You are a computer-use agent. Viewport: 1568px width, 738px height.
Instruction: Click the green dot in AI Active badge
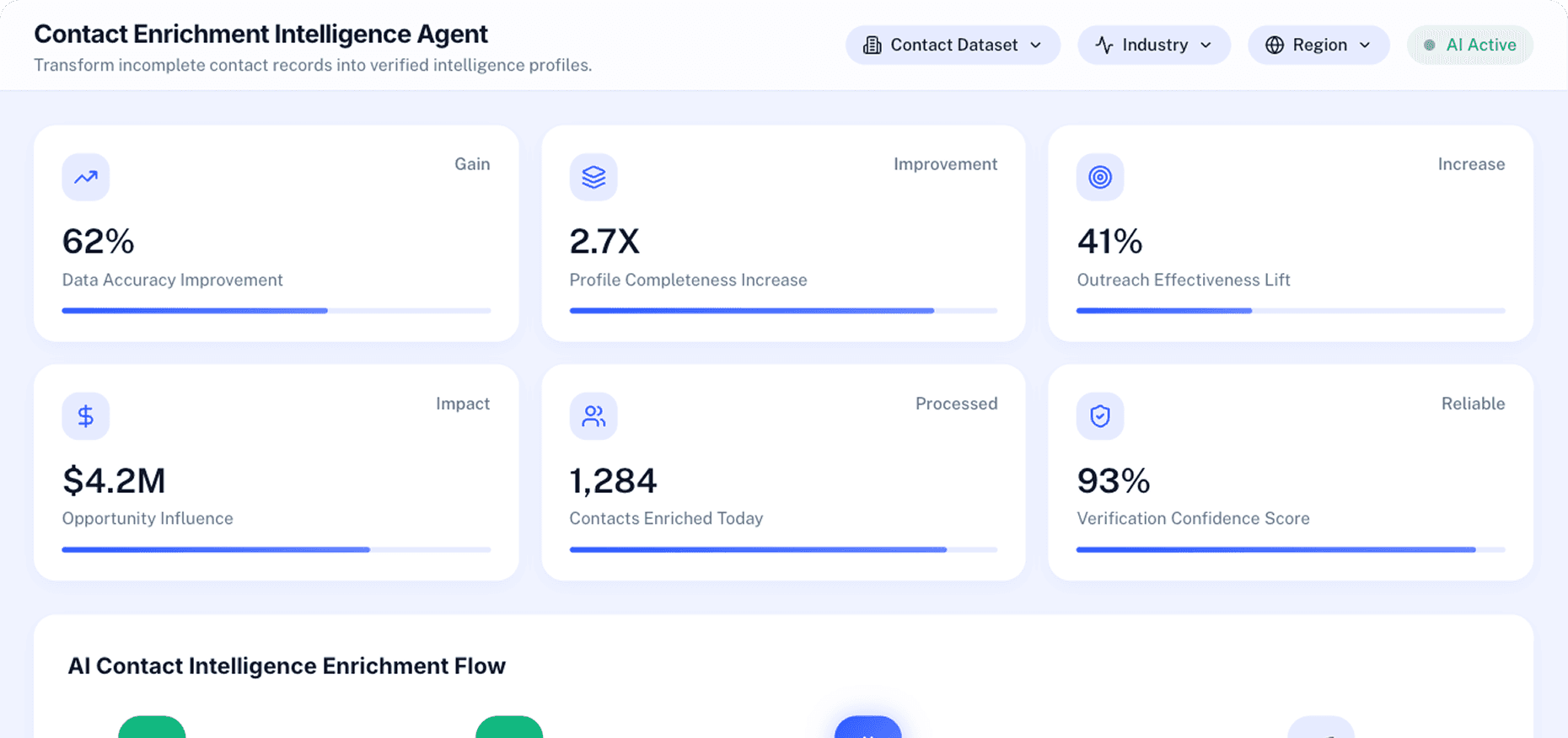point(1430,45)
